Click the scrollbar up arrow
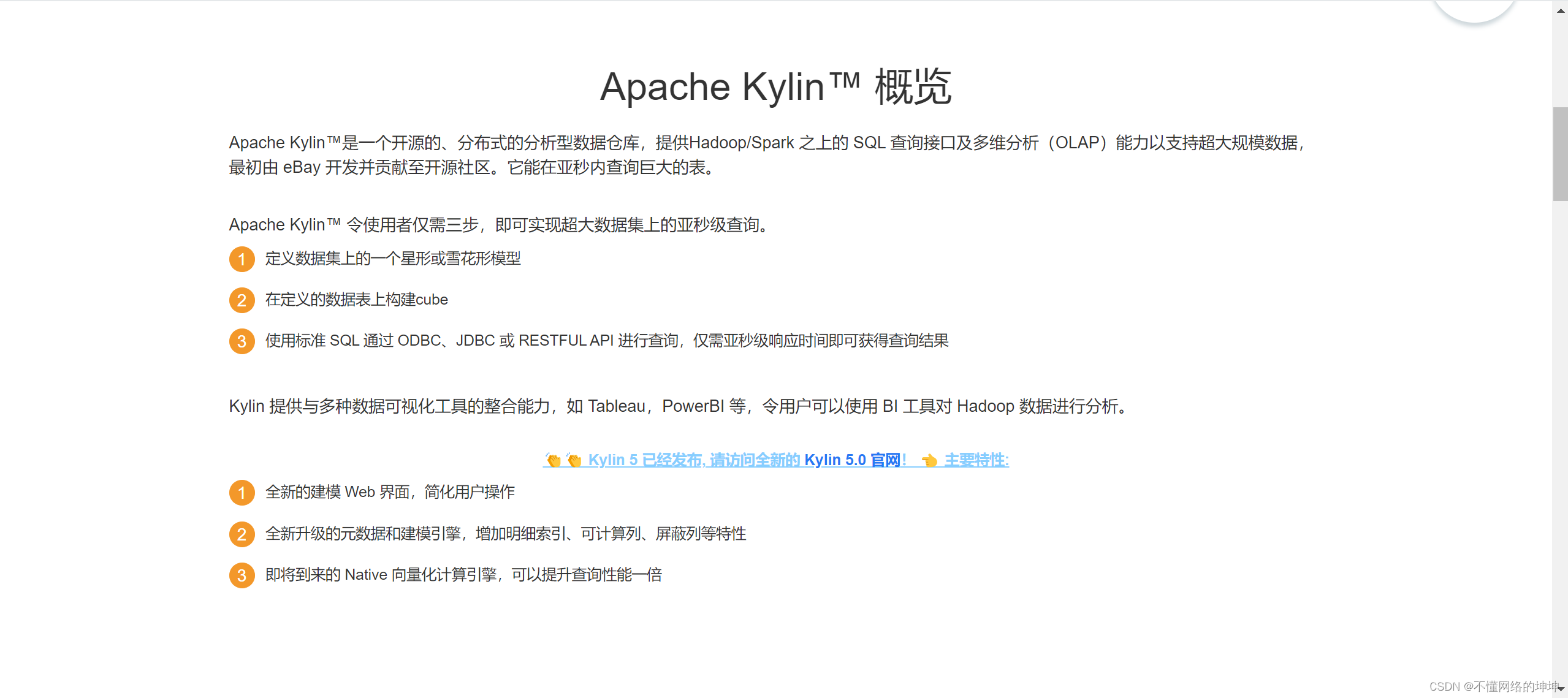Viewport: 1568px width, 698px height. [x=1561, y=10]
